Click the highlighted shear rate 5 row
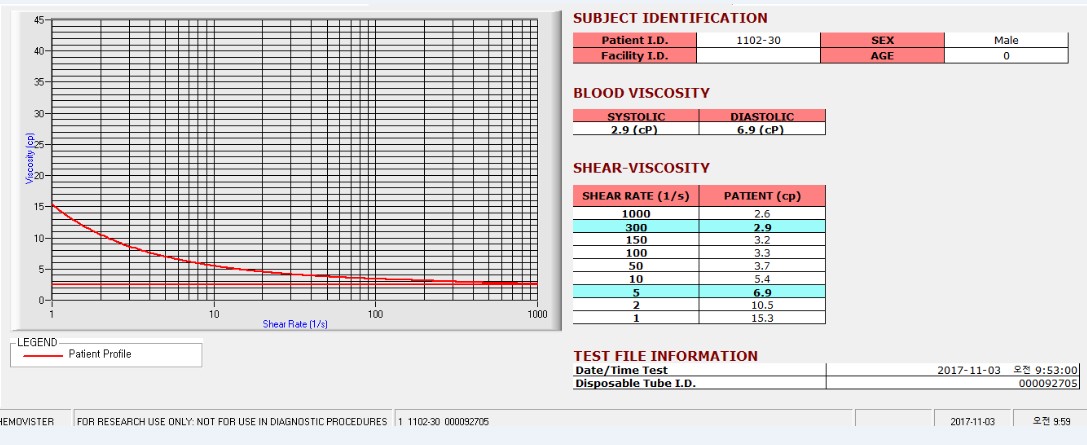The image size is (1087, 445). click(699, 292)
